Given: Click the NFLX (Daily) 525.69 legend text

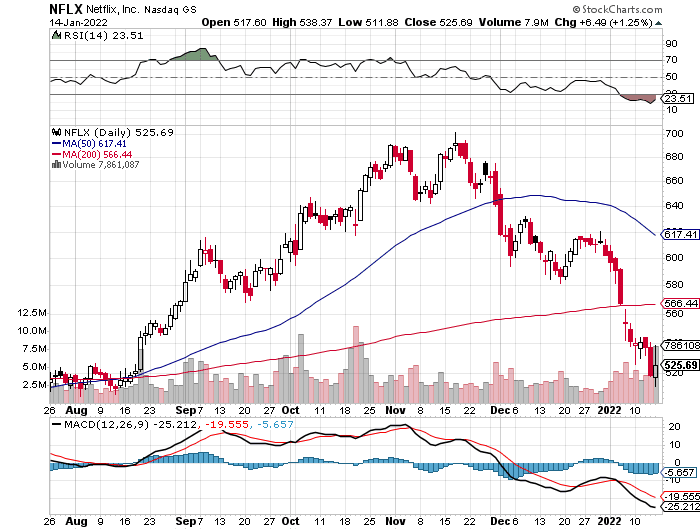Looking at the screenshot, I should [119, 133].
